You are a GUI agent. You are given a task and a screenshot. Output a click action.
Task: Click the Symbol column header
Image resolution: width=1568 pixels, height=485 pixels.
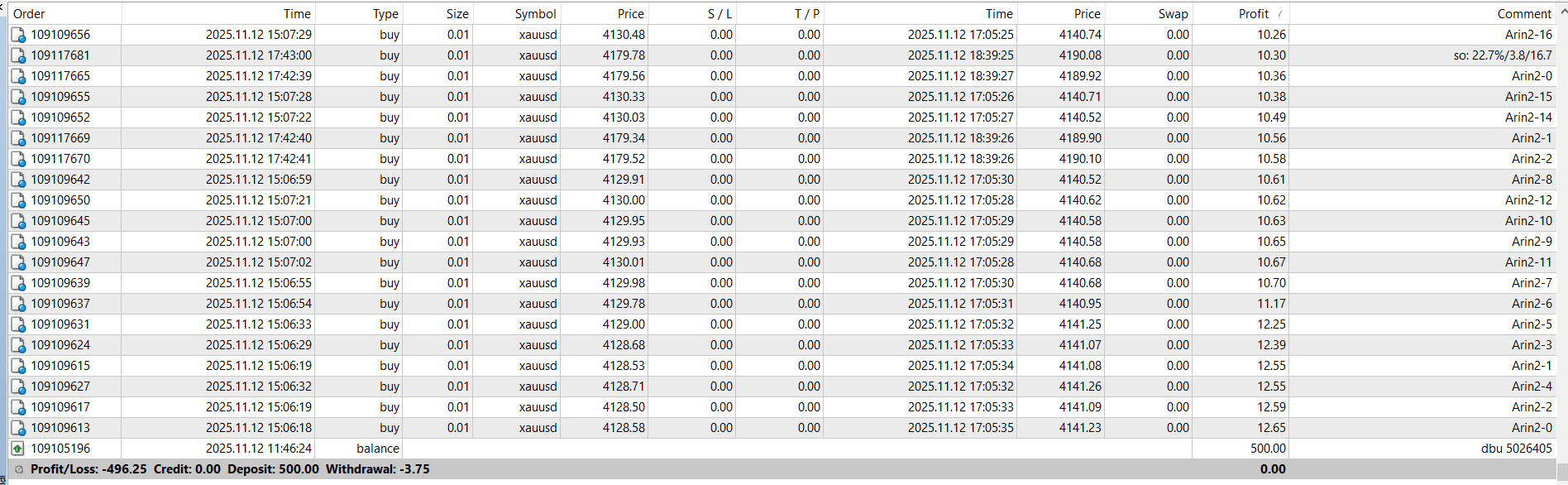click(x=535, y=14)
